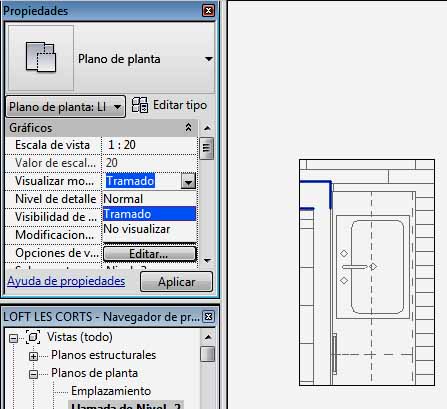Screen dimensions: 447x409
Task: Click the Aplicar button
Action: click(176, 282)
